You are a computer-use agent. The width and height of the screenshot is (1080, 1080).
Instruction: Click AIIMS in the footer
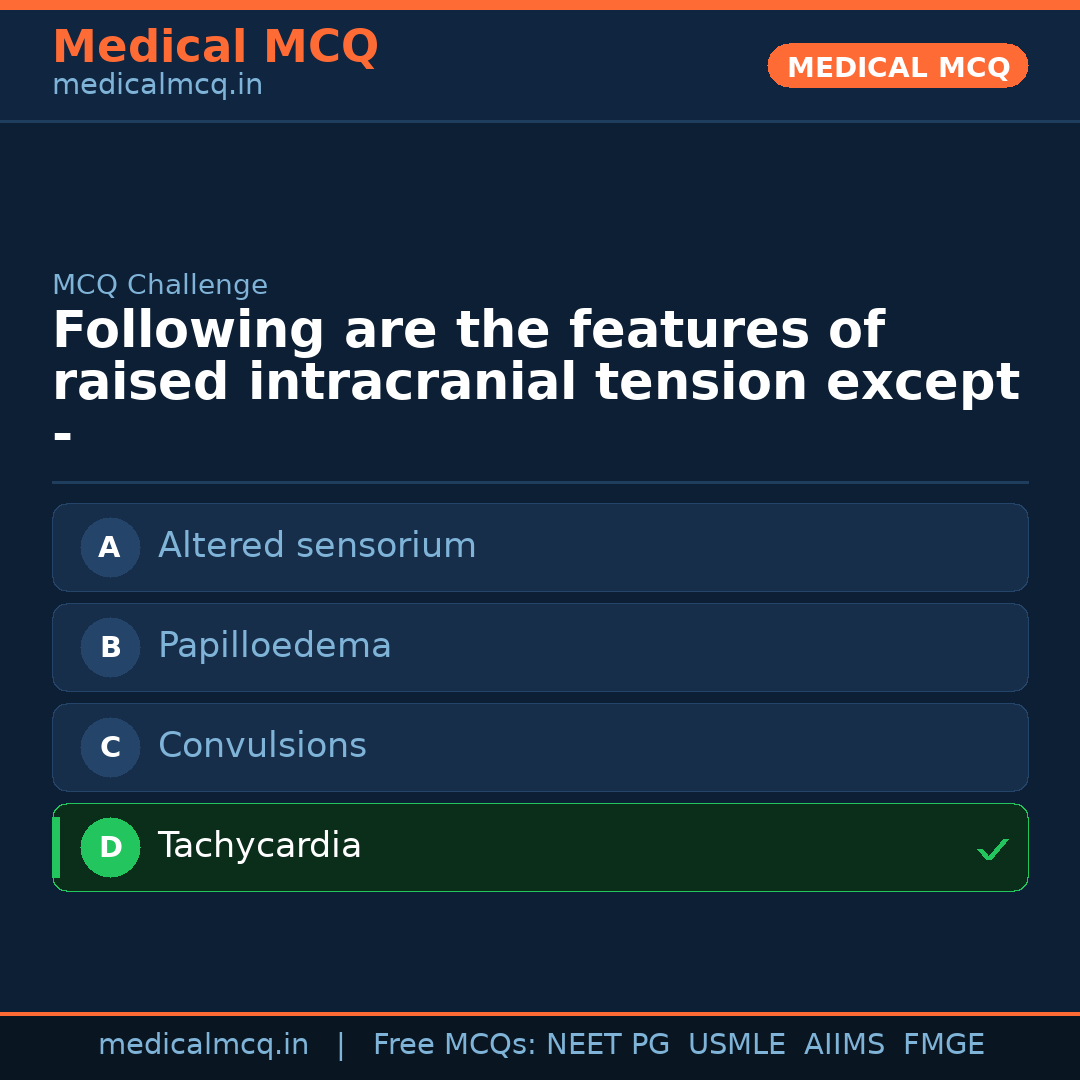click(844, 1045)
